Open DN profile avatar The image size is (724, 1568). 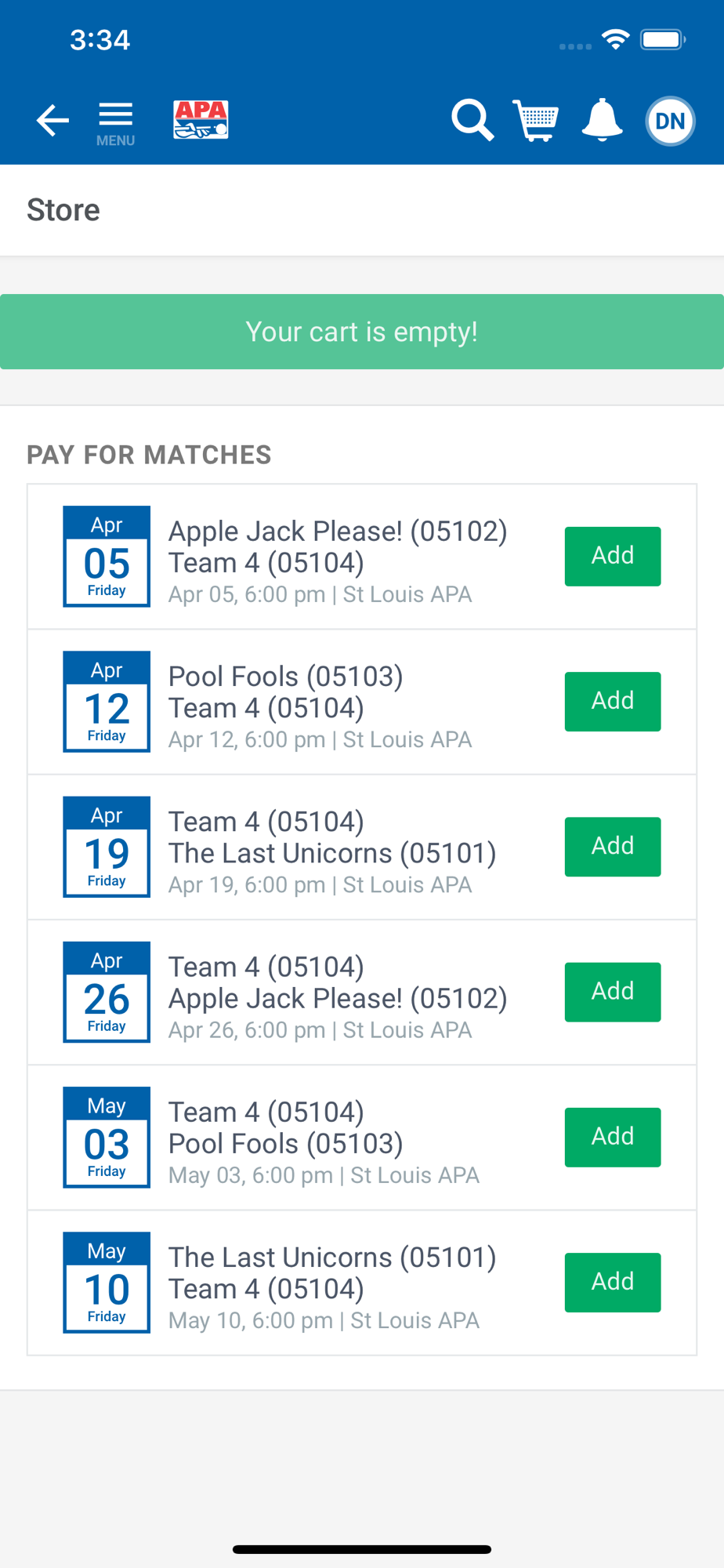pyautogui.click(x=670, y=121)
